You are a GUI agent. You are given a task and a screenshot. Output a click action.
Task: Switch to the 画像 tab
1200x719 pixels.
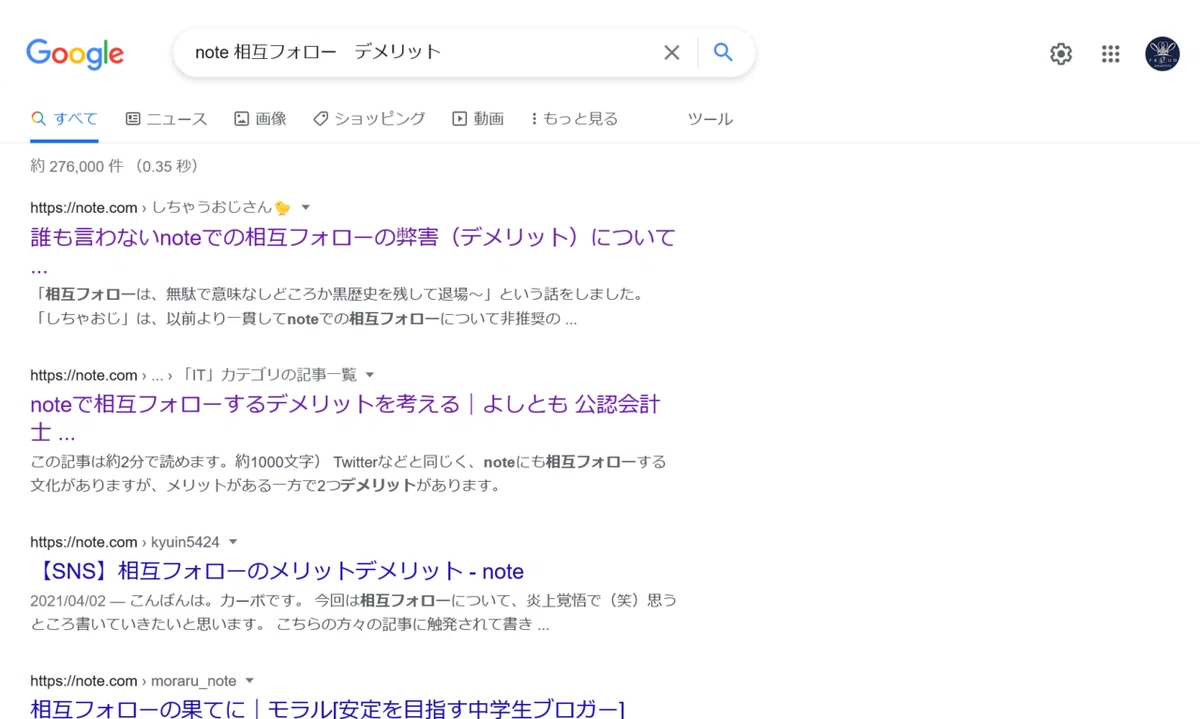260,119
